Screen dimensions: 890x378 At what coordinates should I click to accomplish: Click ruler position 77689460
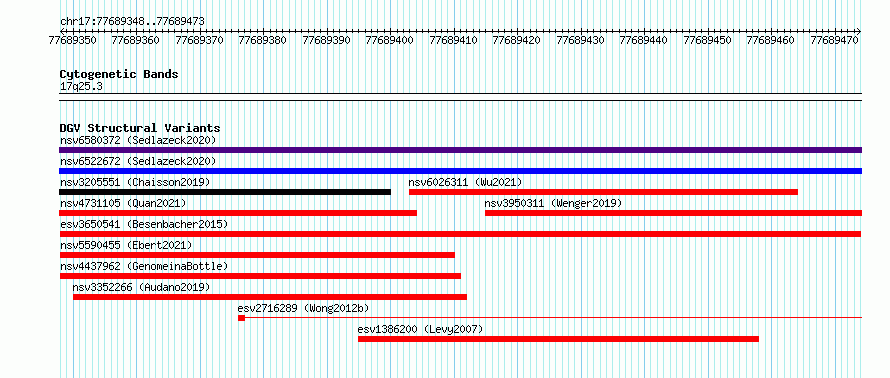(770, 40)
